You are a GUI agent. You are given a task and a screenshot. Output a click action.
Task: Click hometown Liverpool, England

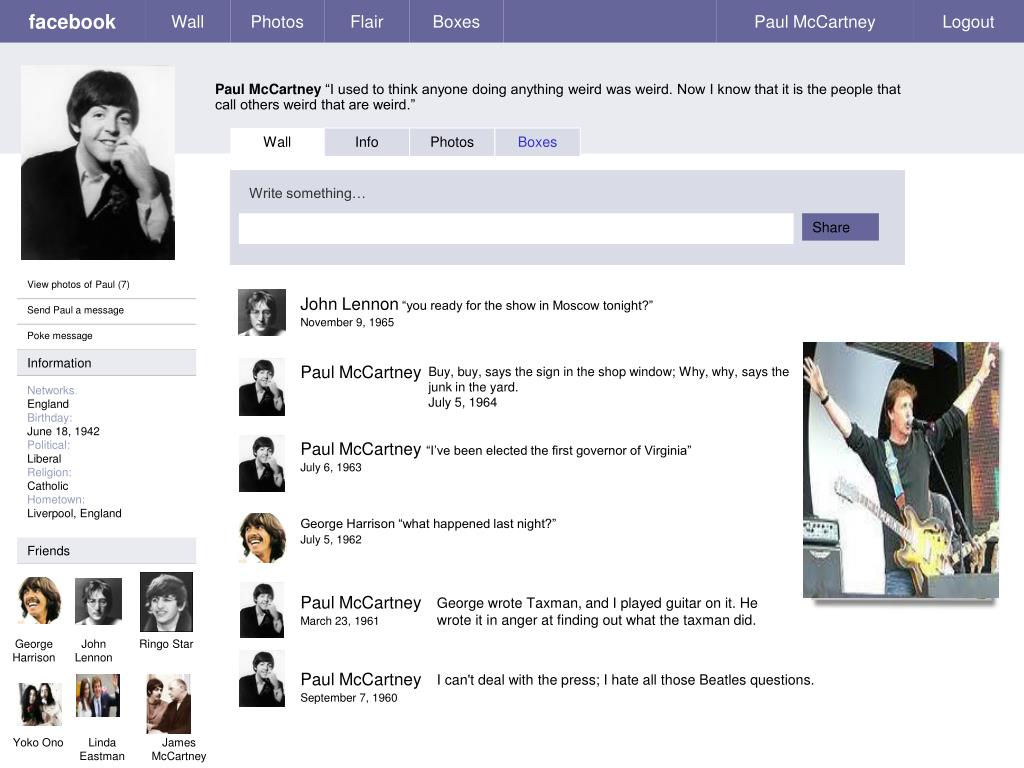[74, 513]
